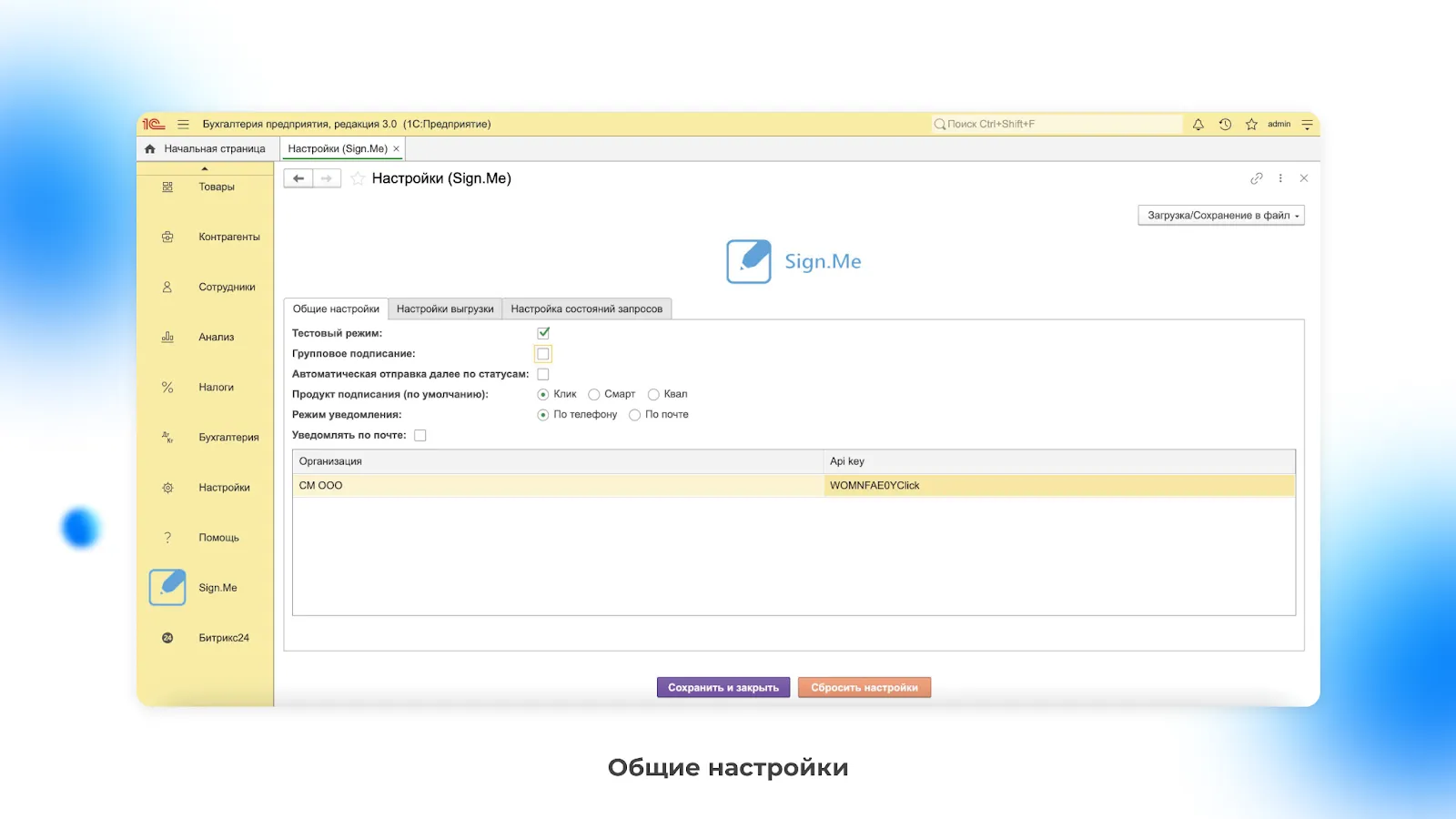This screenshot has height=819, width=1456.
Task: Navigate back with the left arrow
Action: point(298,178)
